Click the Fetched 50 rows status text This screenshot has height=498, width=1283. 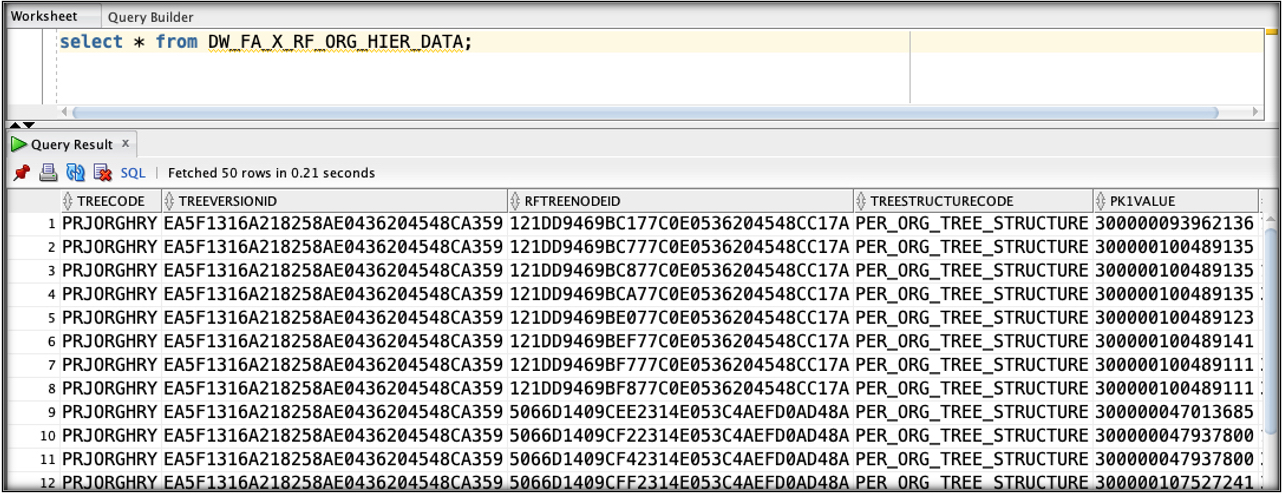click(x=271, y=173)
